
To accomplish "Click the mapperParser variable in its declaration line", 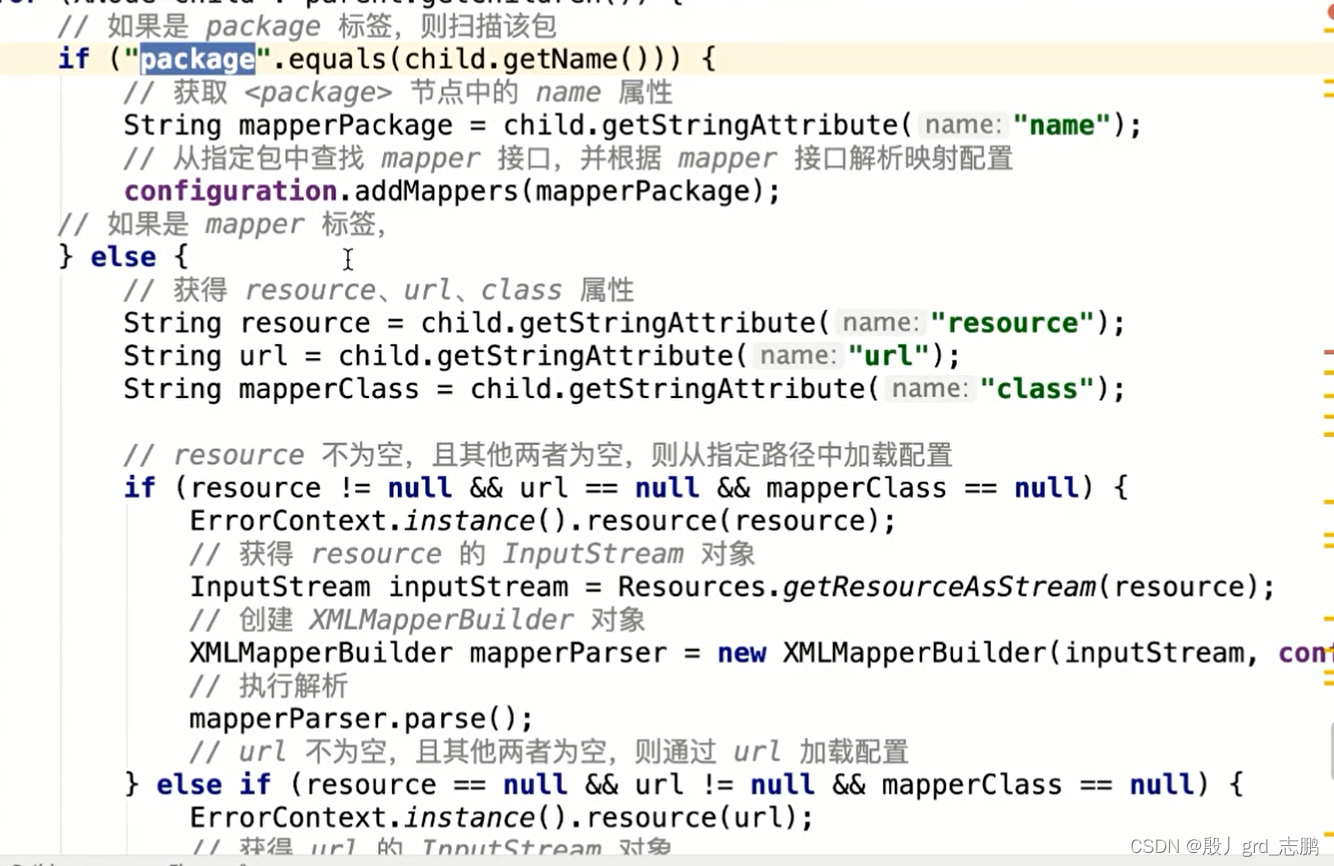I will [569, 653].
